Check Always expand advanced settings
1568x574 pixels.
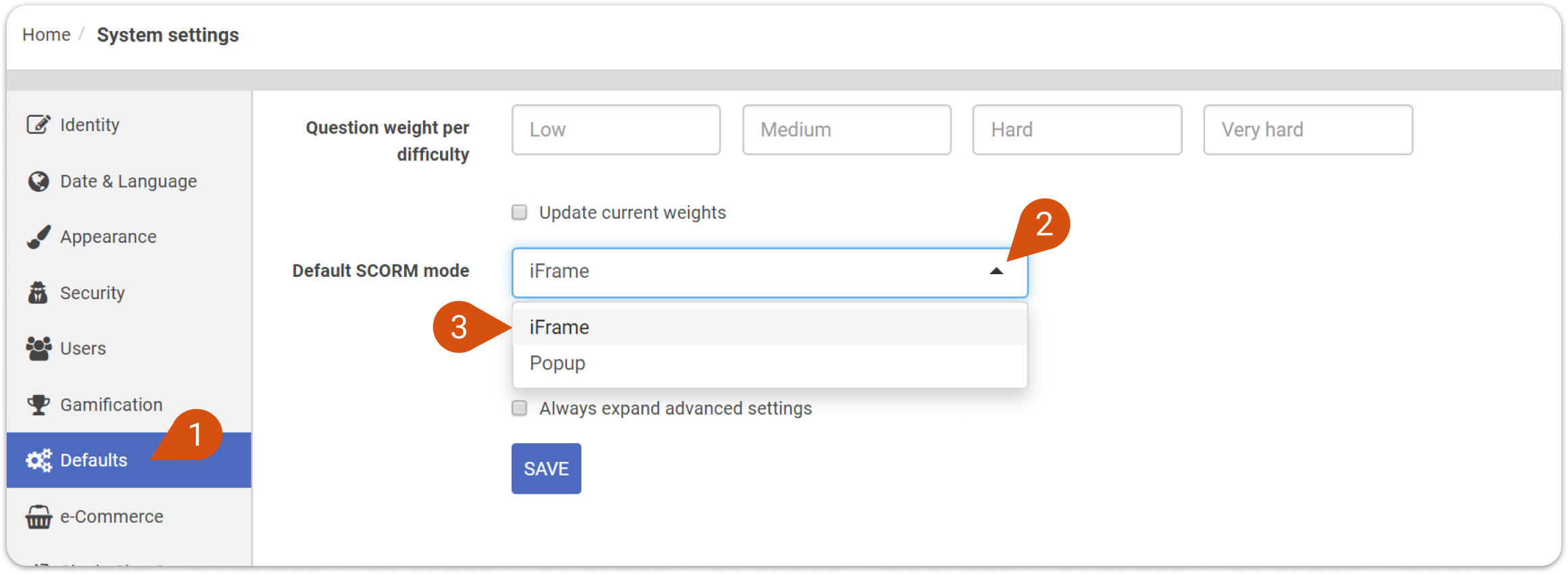(x=519, y=408)
